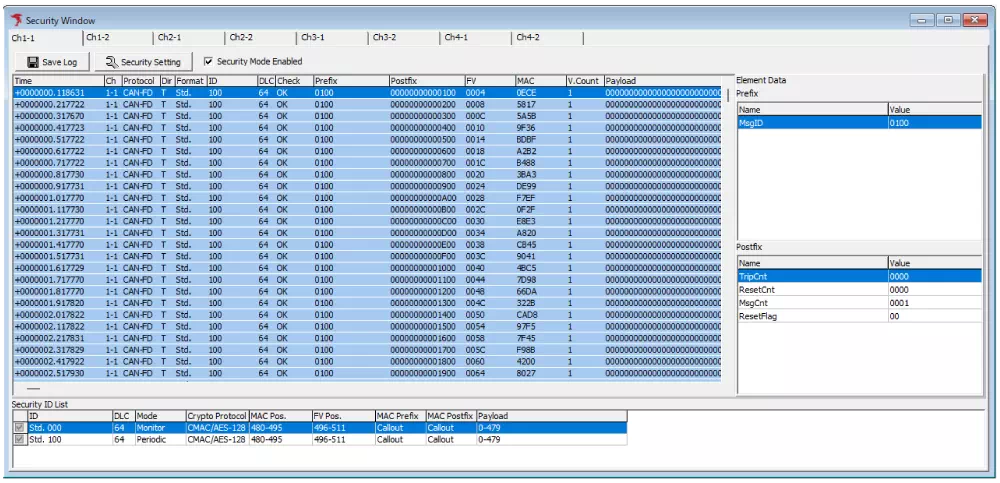Viewport: 1000px width, 483px height.
Task: Click the Crypto Protocol column header
Action: click(215, 415)
